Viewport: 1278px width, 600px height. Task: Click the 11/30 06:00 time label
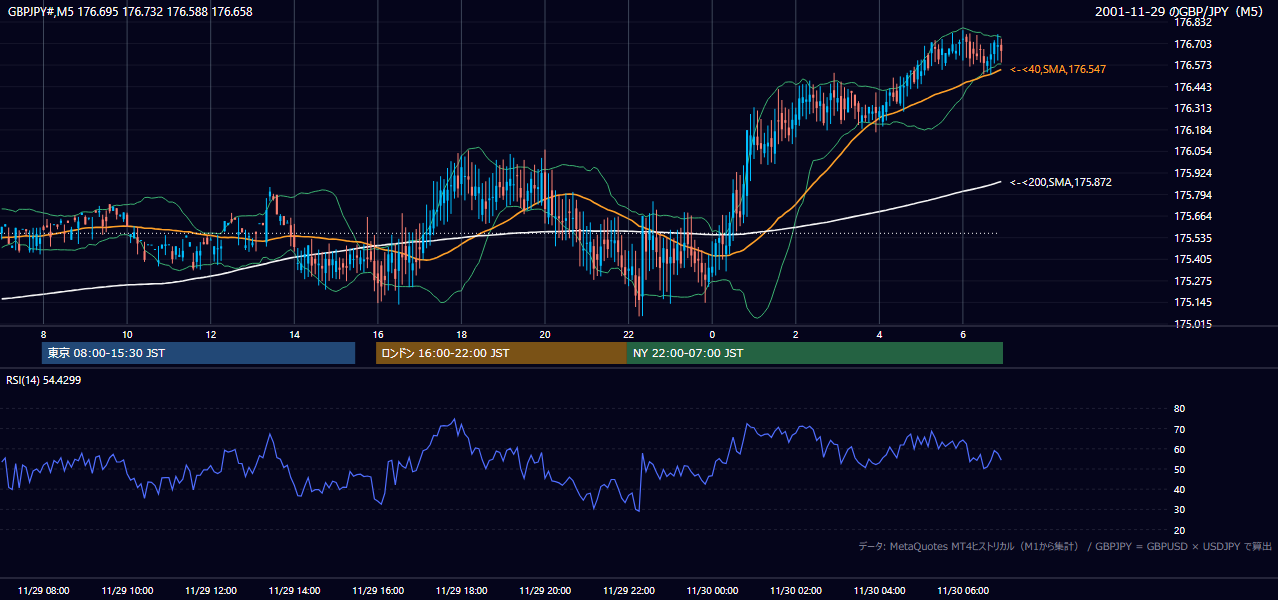point(962,591)
